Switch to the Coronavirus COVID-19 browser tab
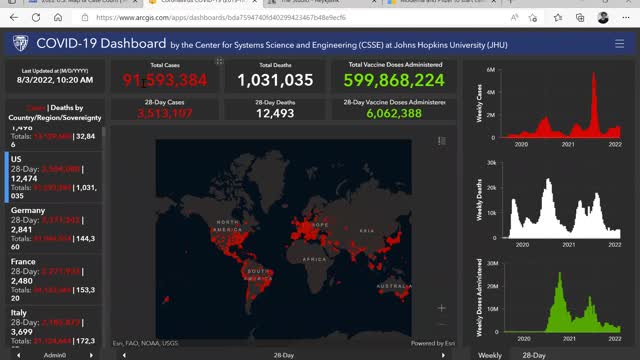 [x=203, y=2]
